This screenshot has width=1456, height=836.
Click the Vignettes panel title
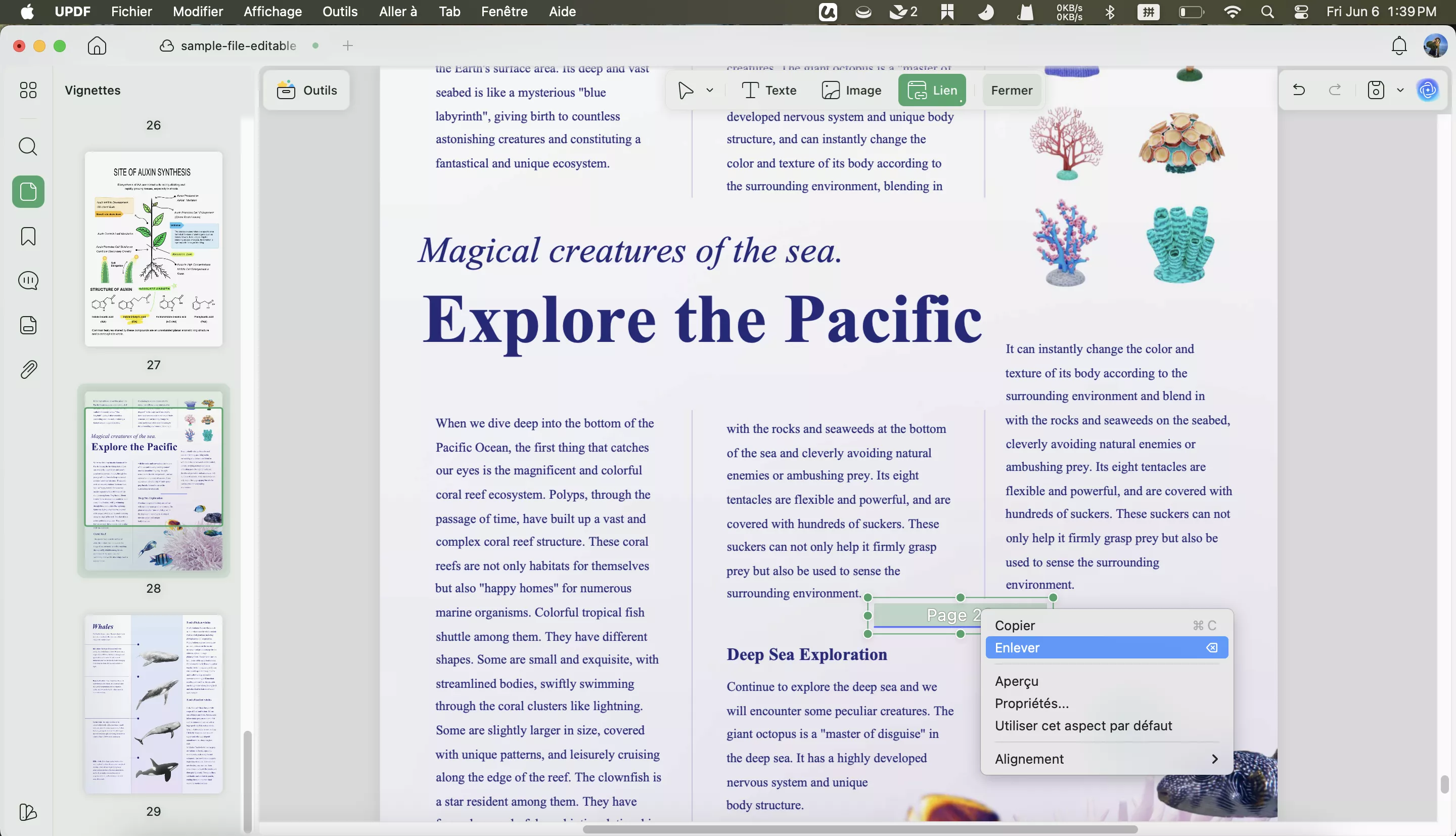93,90
